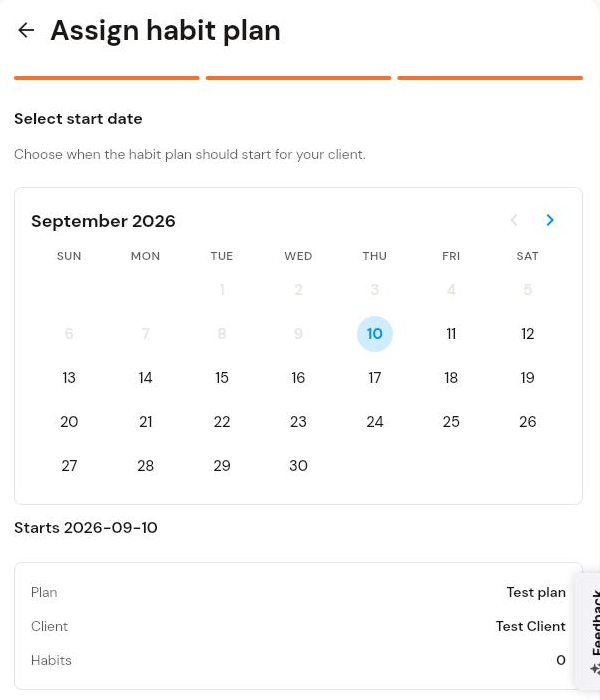Select September 20 as the start
600x700 pixels.
point(69,422)
